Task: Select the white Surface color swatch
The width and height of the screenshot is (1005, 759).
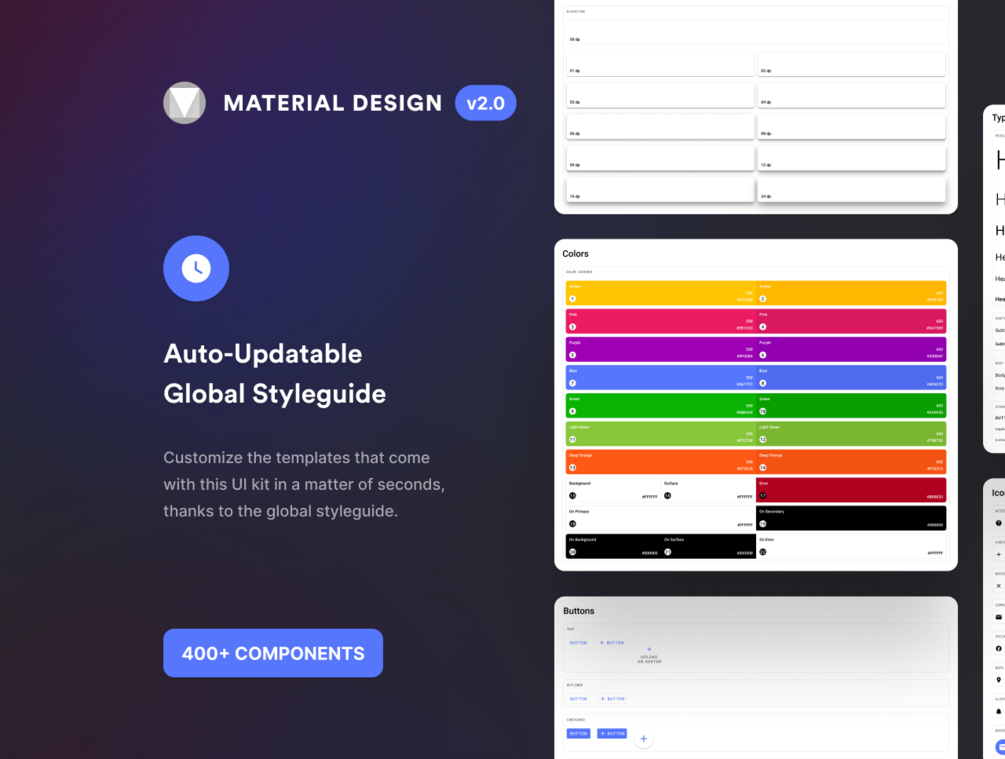Action: coord(708,490)
